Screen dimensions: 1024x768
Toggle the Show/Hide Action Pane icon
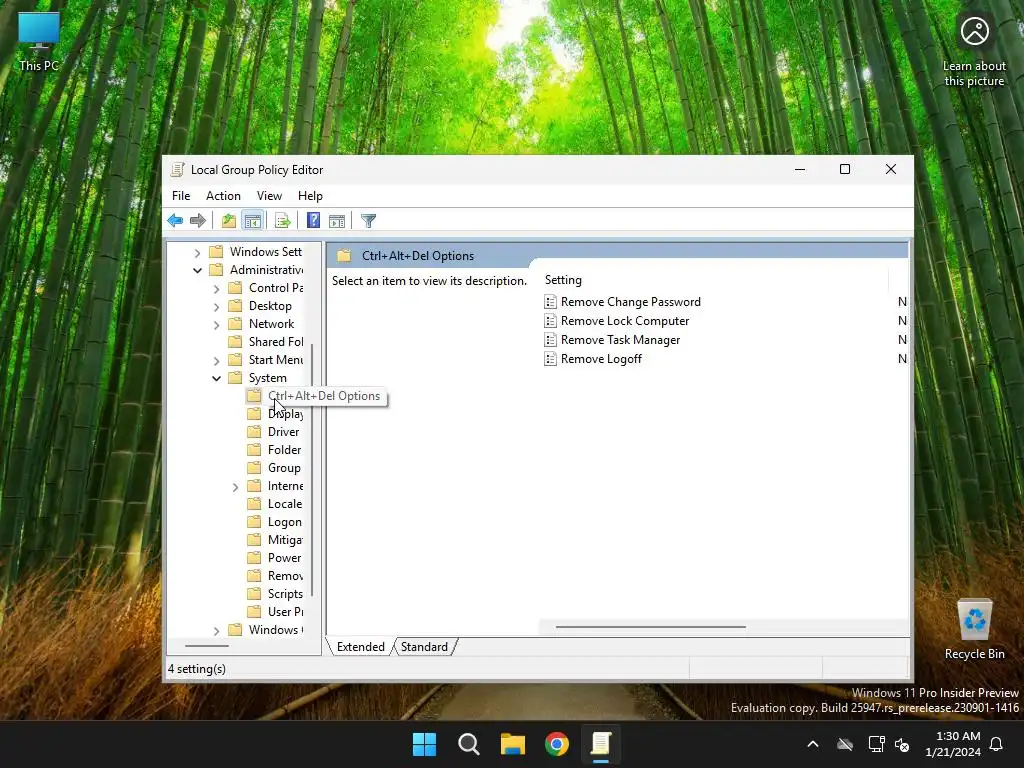click(x=337, y=221)
